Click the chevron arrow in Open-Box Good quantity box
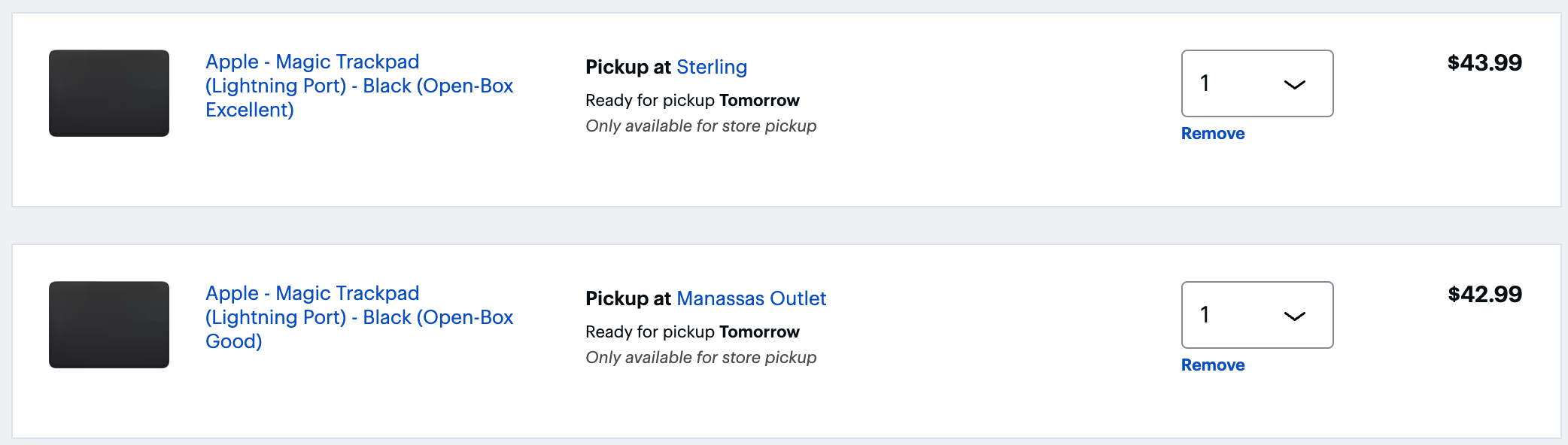The width and height of the screenshot is (1568, 445). 1294,316
